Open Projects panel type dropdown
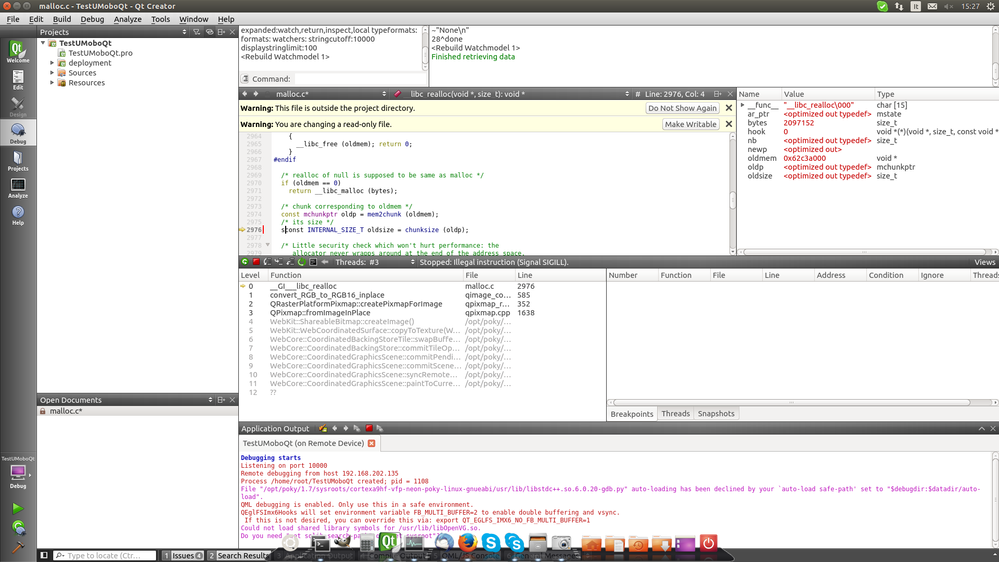The width and height of the screenshot is (999, 562). [113, 32]
